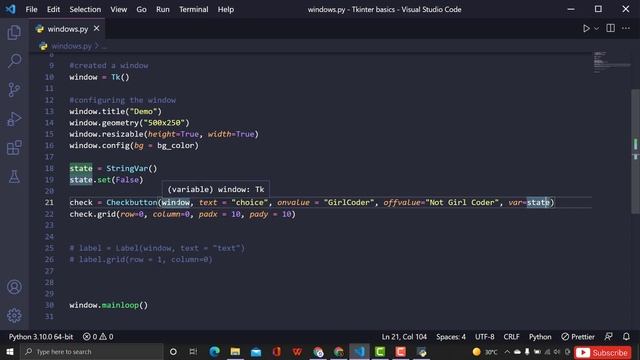
Task: Split the editor to the right
Action: point(610,28)
